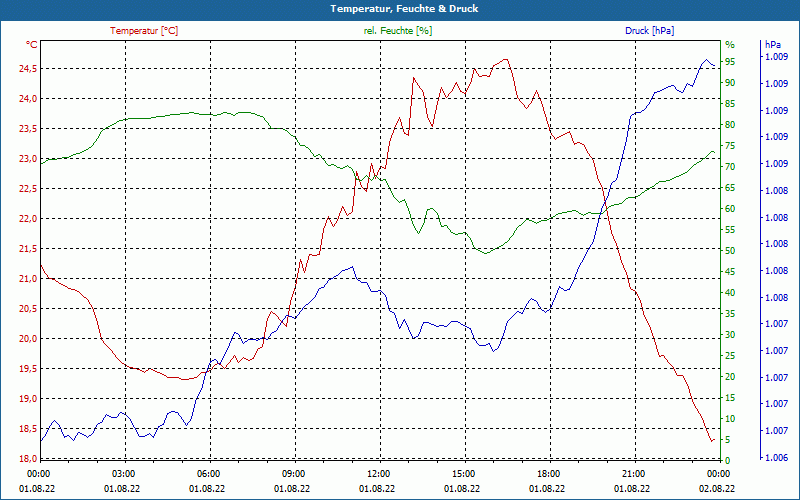
Task: Click the 19,0 temperature axis tick
Action: coord(28,398)
